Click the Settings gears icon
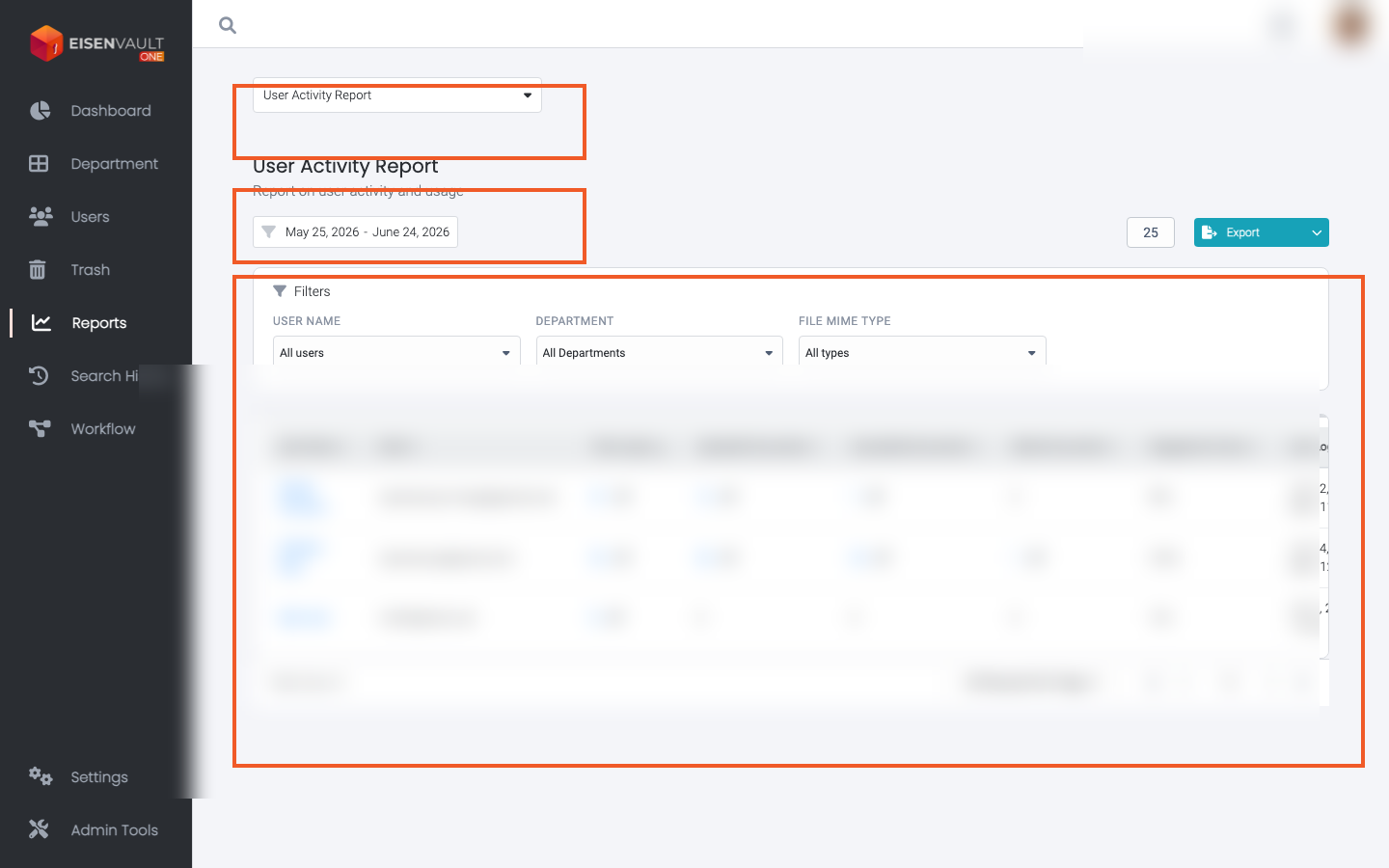The height and width of the screenshot is (868, 1389). tap(41, 776)
